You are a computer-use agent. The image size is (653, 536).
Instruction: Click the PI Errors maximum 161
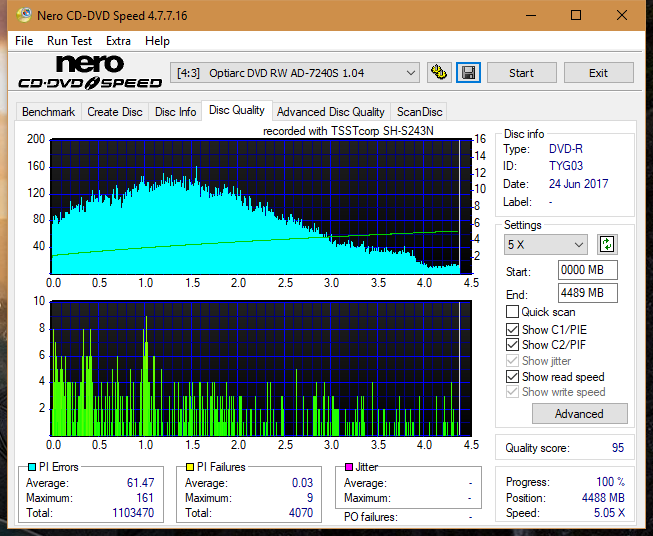tap(145, 498)
